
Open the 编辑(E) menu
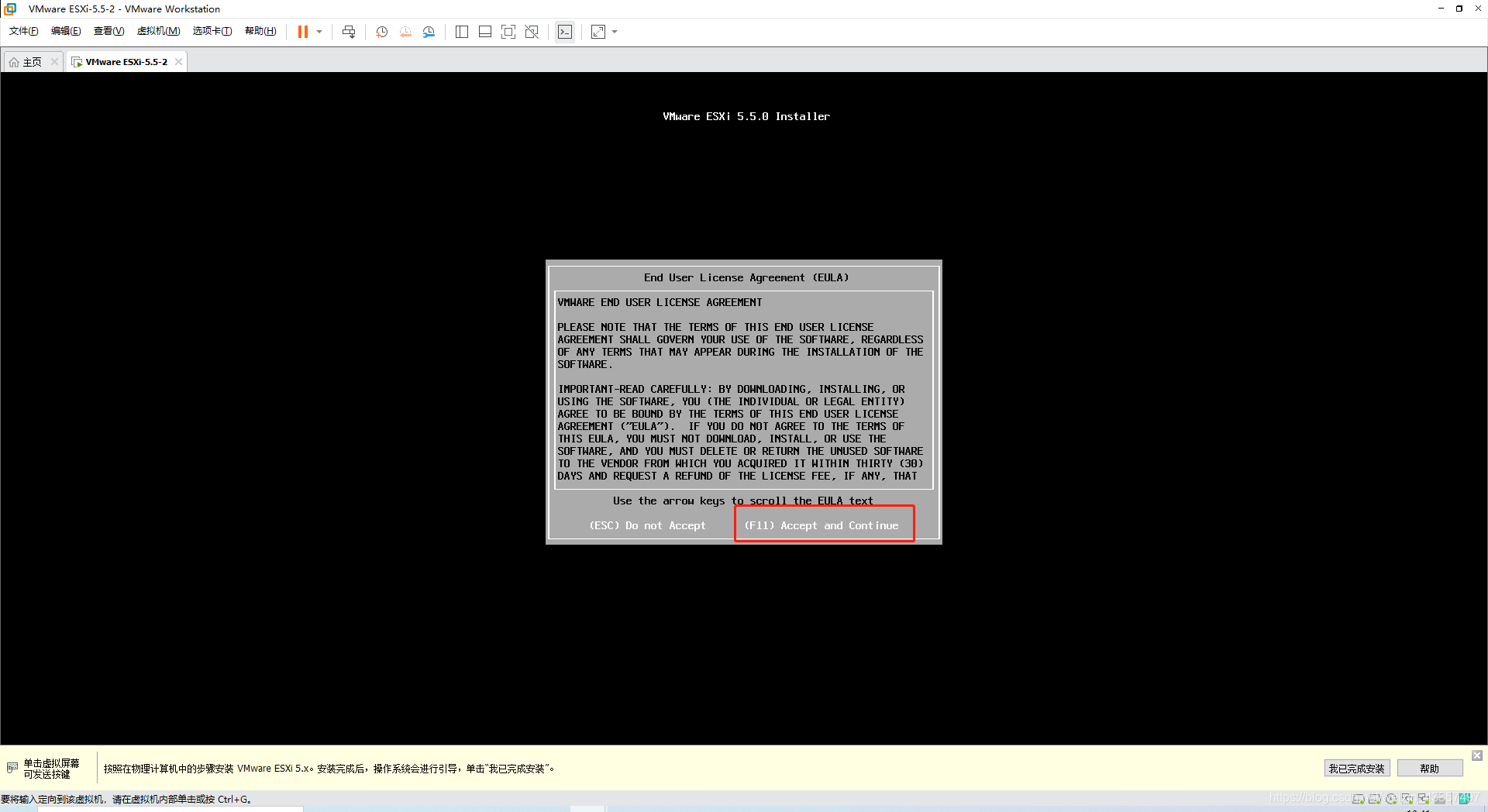[66, 31]
